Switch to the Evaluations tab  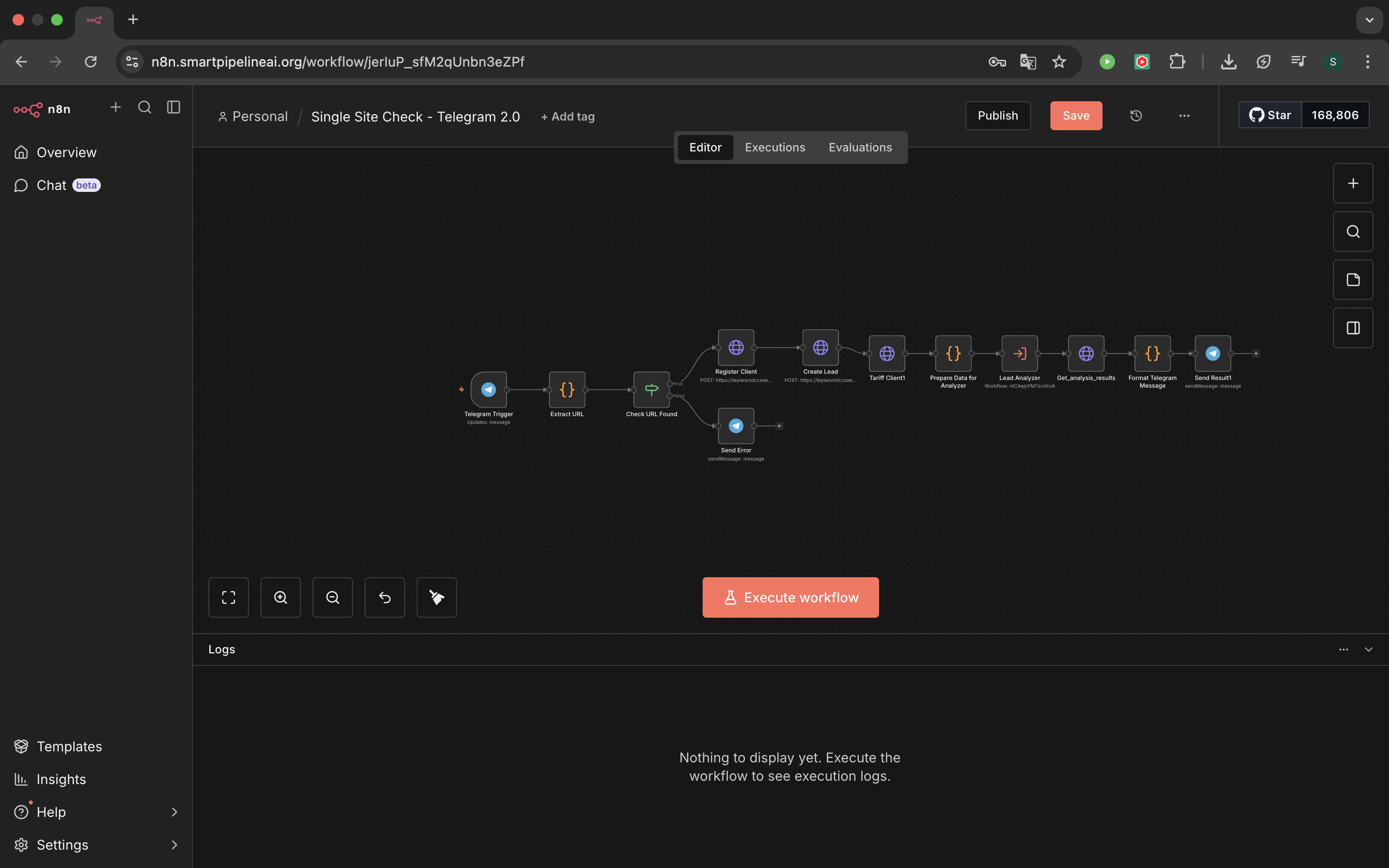(x=860, y=148)
